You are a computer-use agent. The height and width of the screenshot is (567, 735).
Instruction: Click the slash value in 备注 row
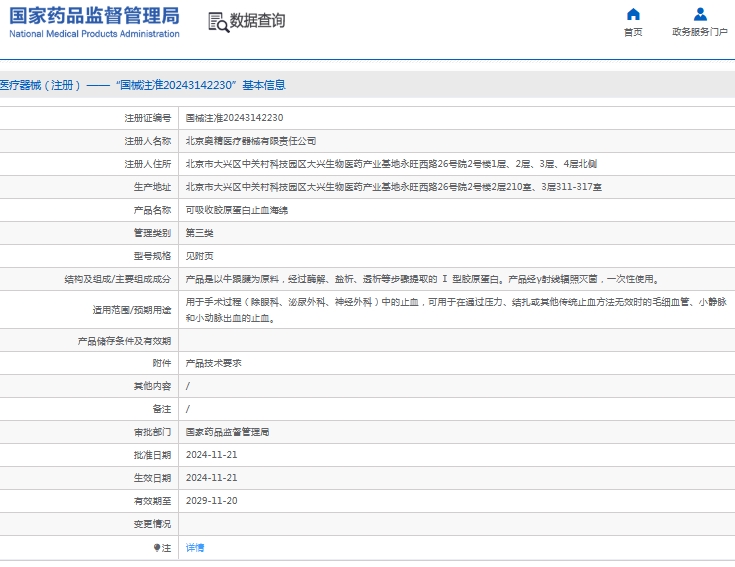188,409
